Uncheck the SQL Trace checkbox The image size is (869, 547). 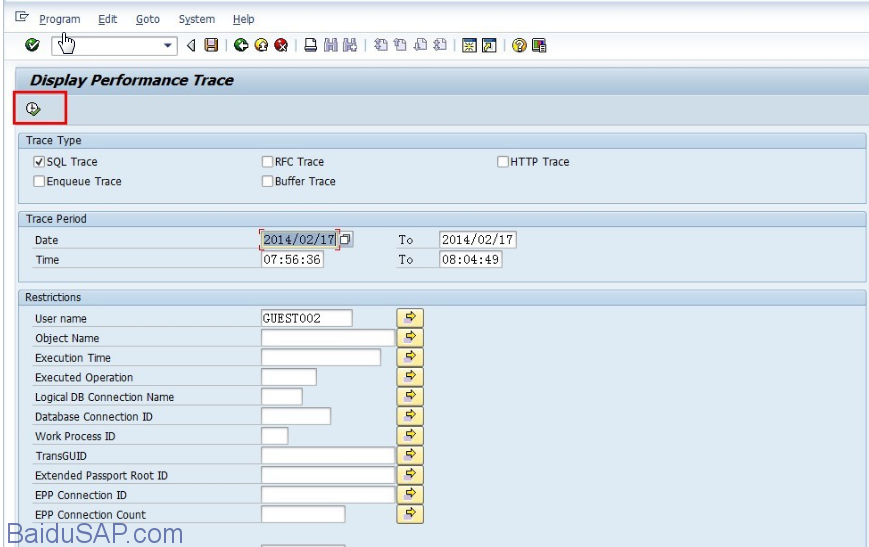pos(39,162)
